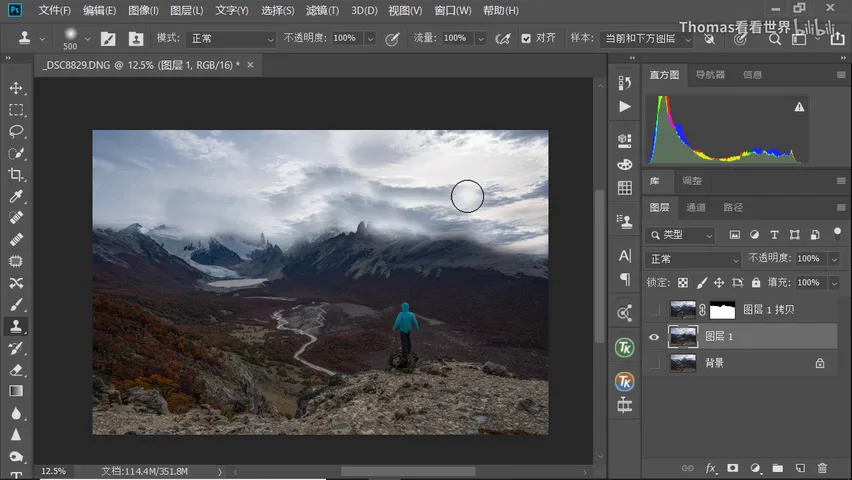Switch to the 路径 tab

pyautogui.click(x=733, y=207)
